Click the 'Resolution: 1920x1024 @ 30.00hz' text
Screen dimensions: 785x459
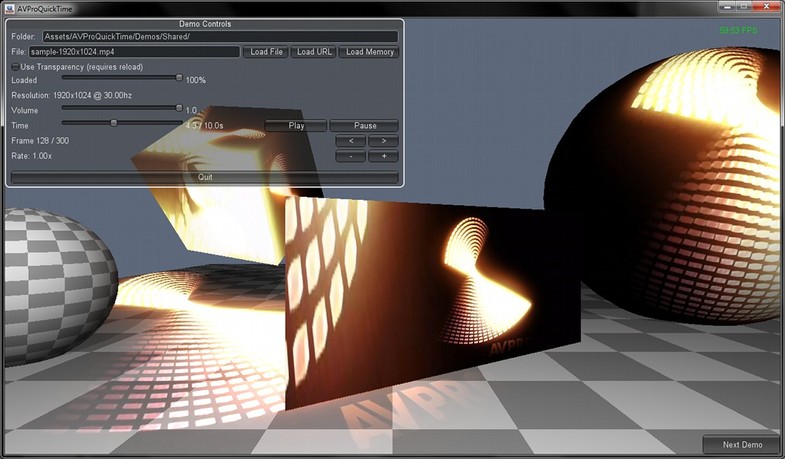coord(72,95)
